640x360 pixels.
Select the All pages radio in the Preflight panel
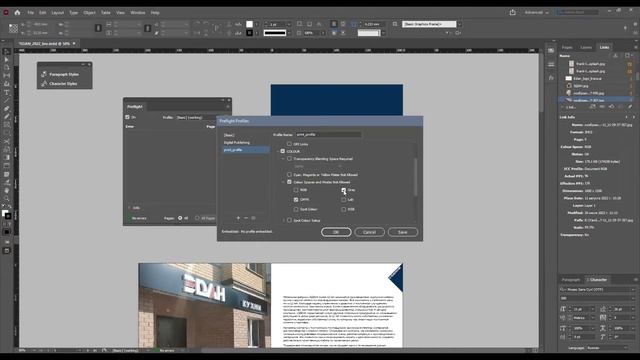(x=180, y=218)
